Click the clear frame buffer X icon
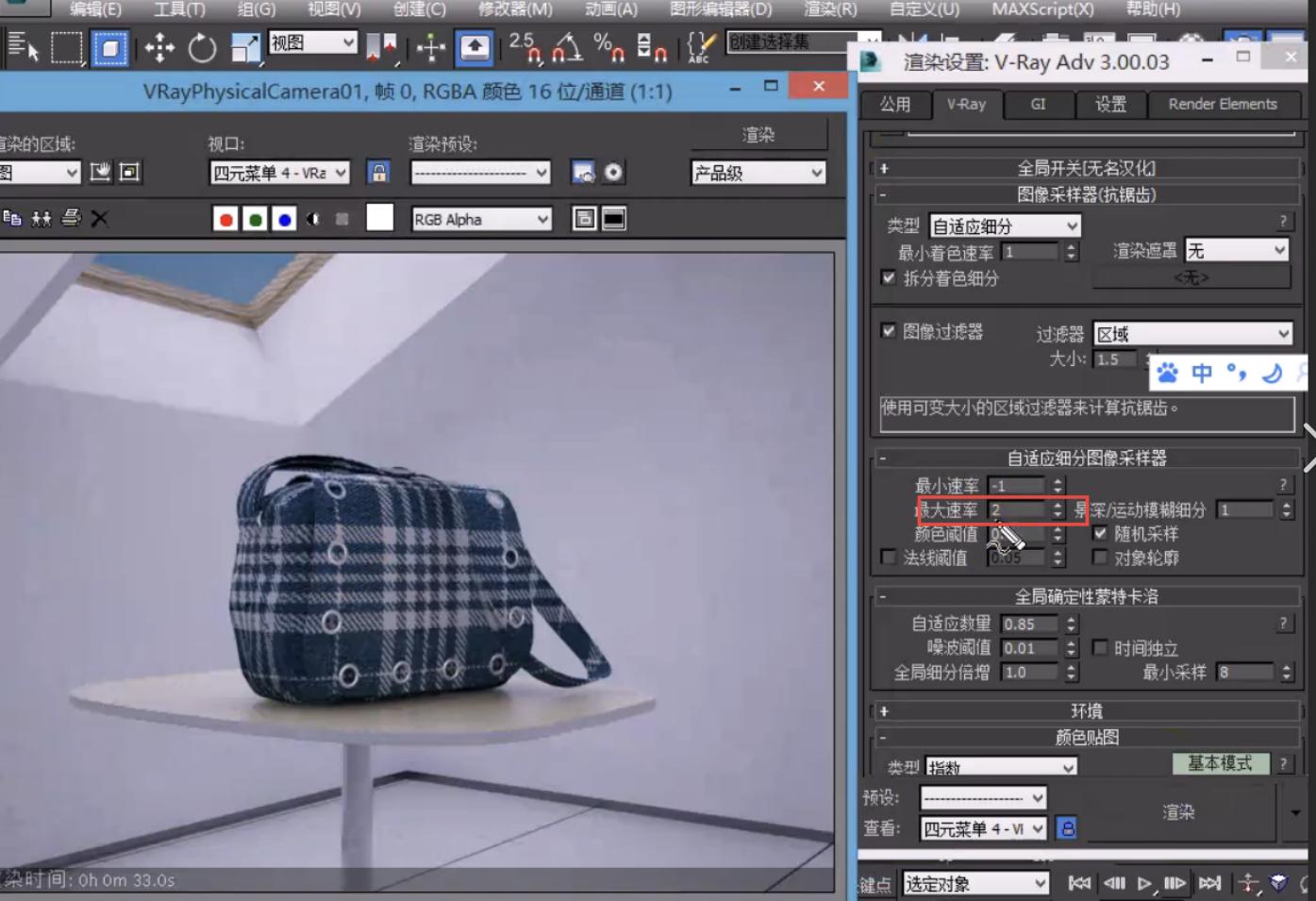1316x901 pixels. click(x=99, y=219)
